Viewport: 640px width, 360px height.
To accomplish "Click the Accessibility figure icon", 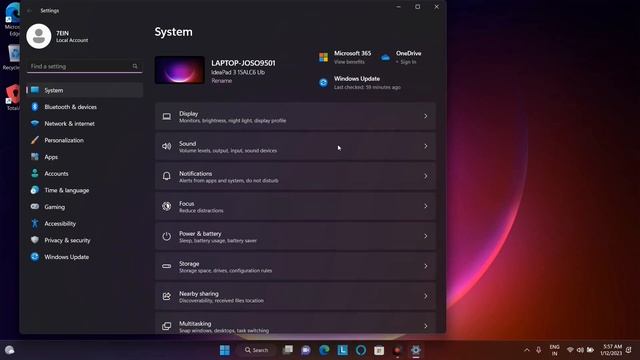I will 35,224.
